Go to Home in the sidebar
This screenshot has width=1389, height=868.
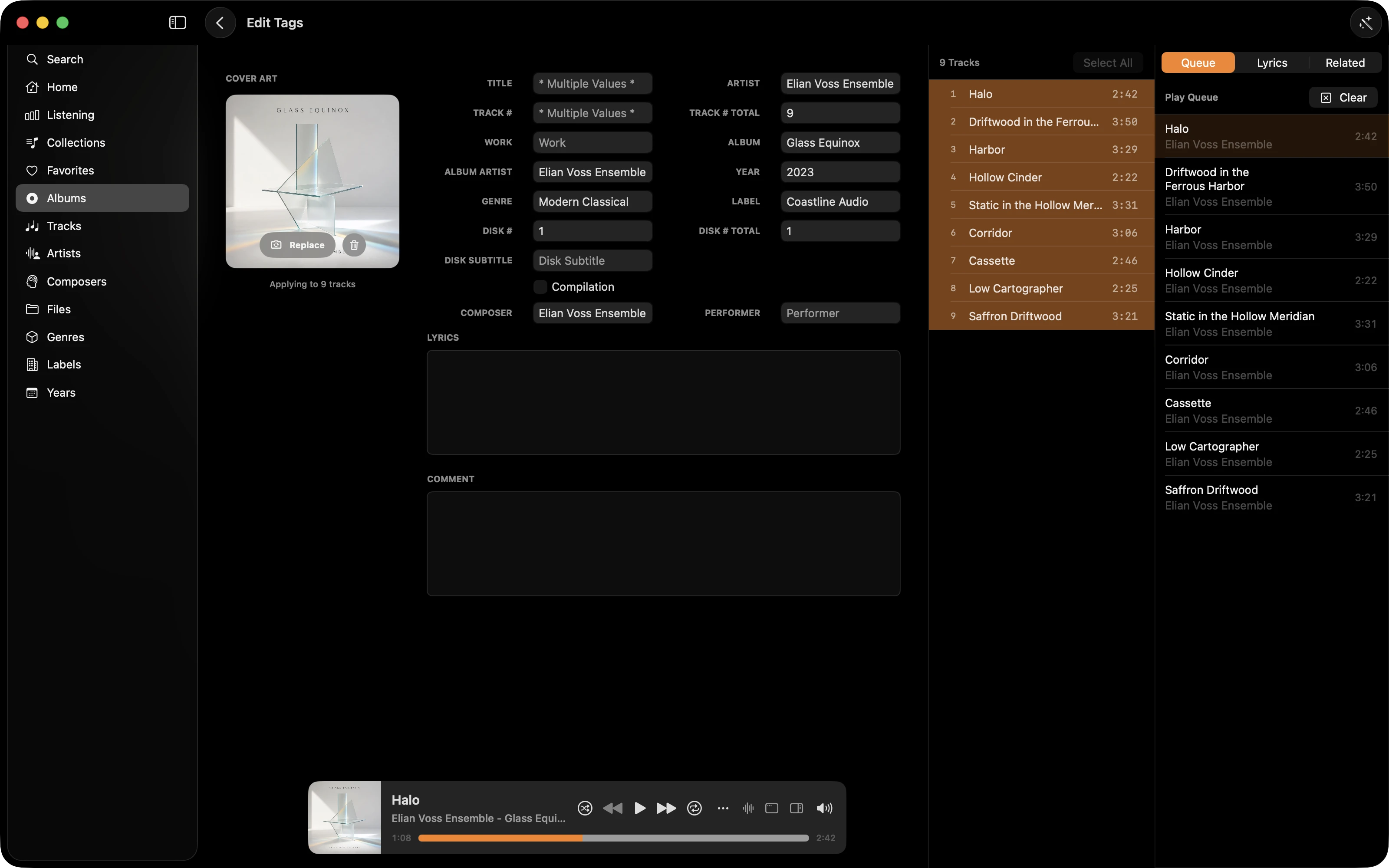(x=102, y=87)
